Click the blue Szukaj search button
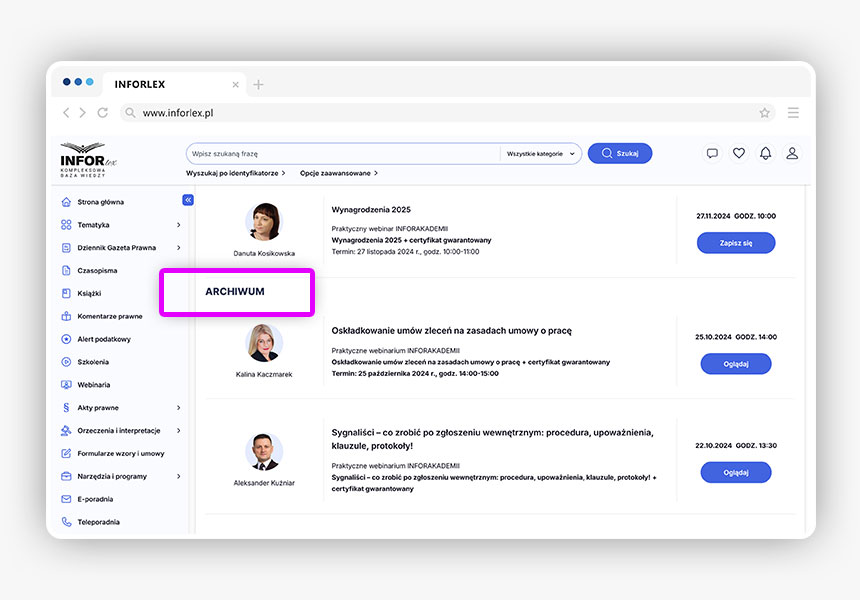This screenshot has width=860, height=600. 620,153
